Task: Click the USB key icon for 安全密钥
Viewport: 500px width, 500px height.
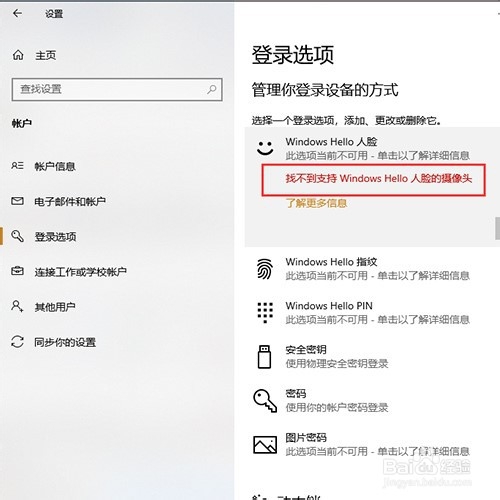Action: (x=264, y=357)
